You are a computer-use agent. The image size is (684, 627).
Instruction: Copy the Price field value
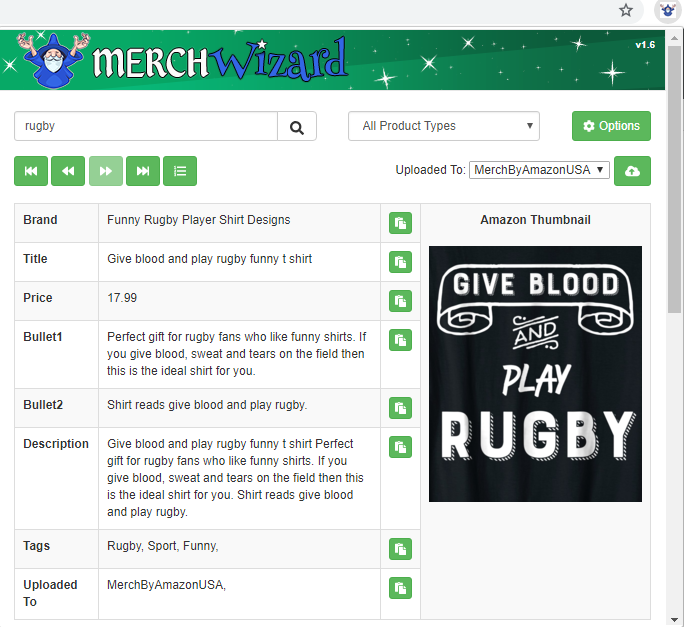(x=400, y=301)
